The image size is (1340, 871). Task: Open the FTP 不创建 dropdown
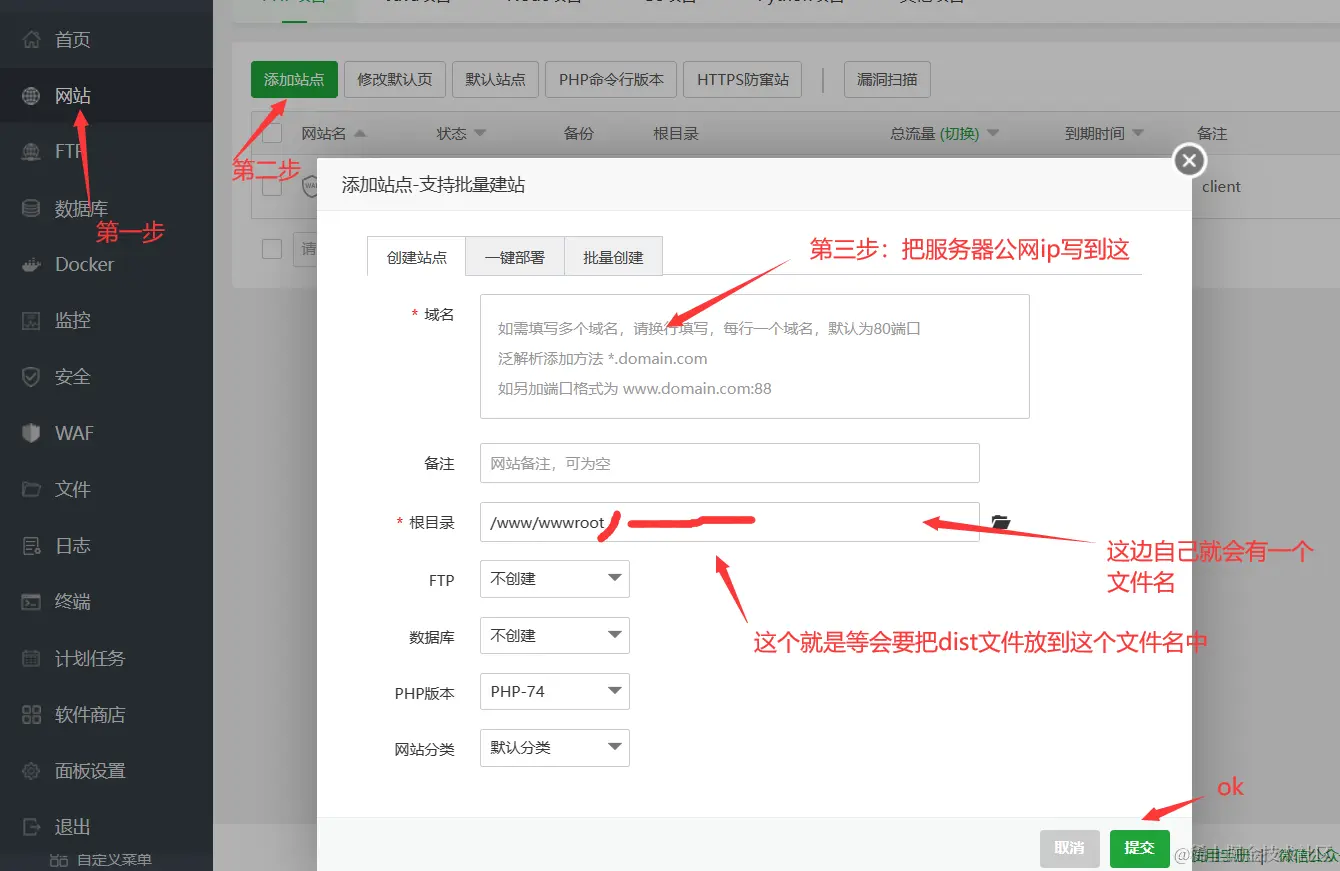point(555,579)
